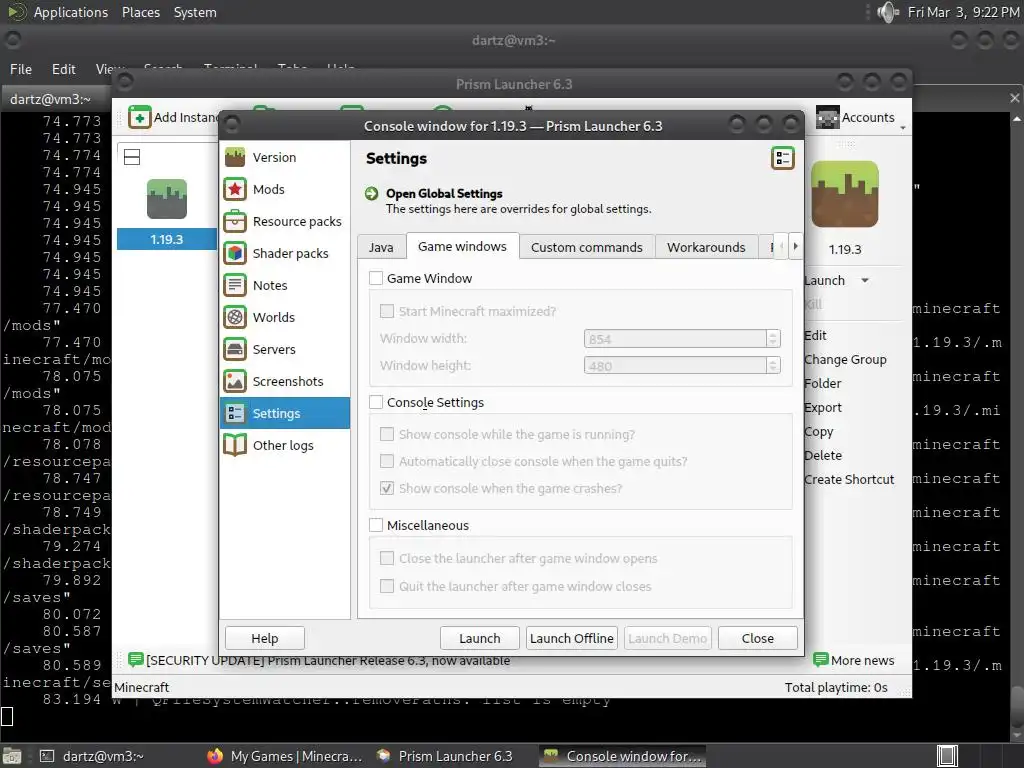Open the Launch dropdown arrow in Prism Launcher
Viewport: 1024px width, 768px height.
tap(865, 280)
